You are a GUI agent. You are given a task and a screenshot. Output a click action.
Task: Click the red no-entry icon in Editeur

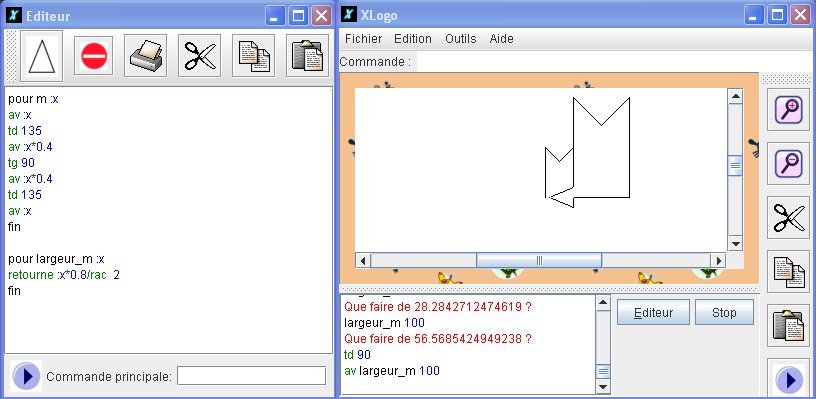tap(94, 56)
